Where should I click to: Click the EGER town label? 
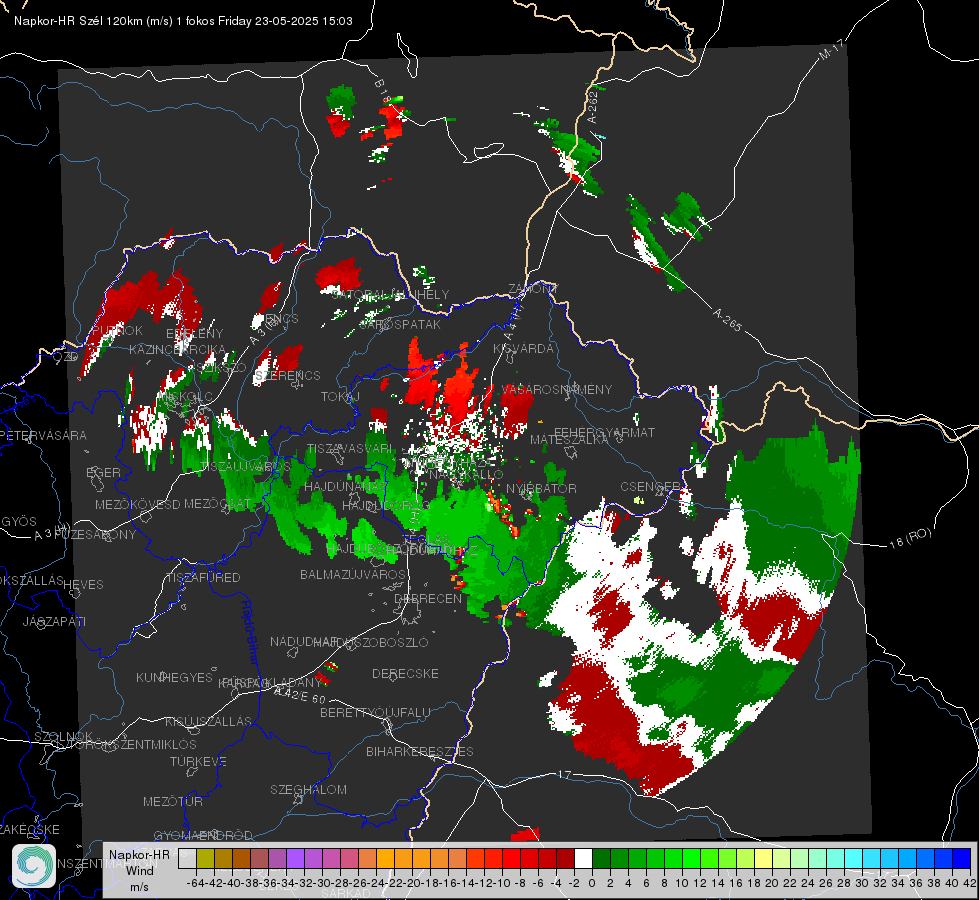(103, 473)
